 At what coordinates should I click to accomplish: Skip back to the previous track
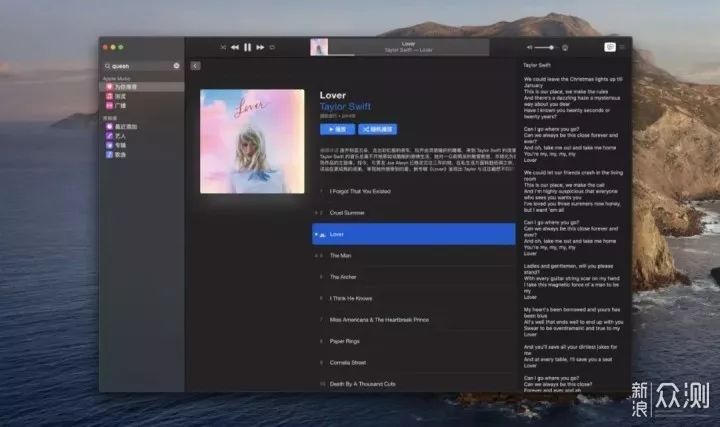click(235, 47)
